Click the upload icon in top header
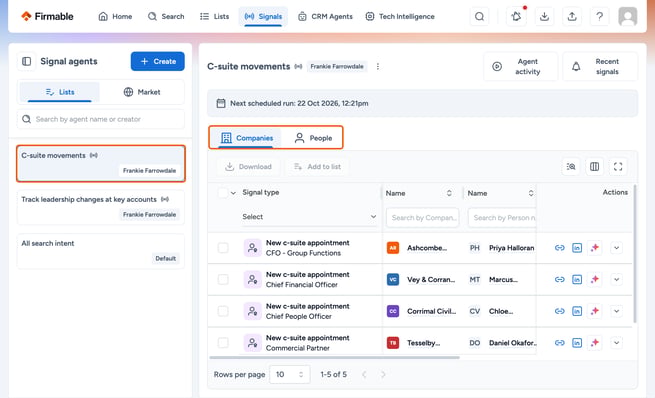655x398 pixels. coord(572,16)
